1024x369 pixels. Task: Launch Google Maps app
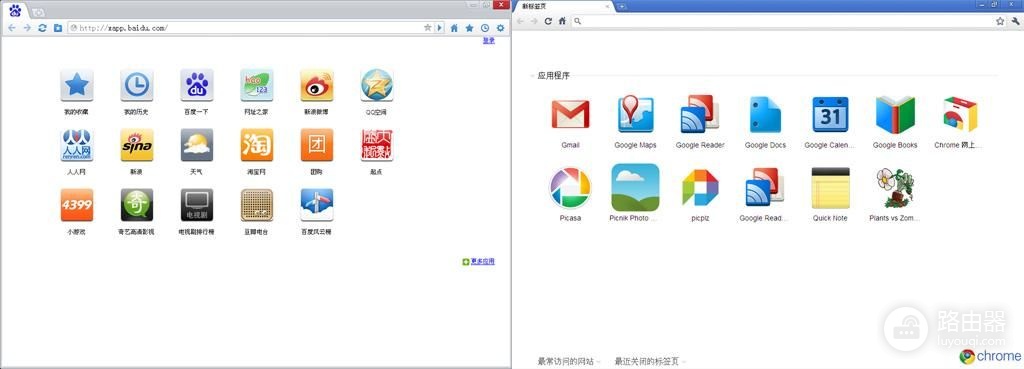point(635,114)
